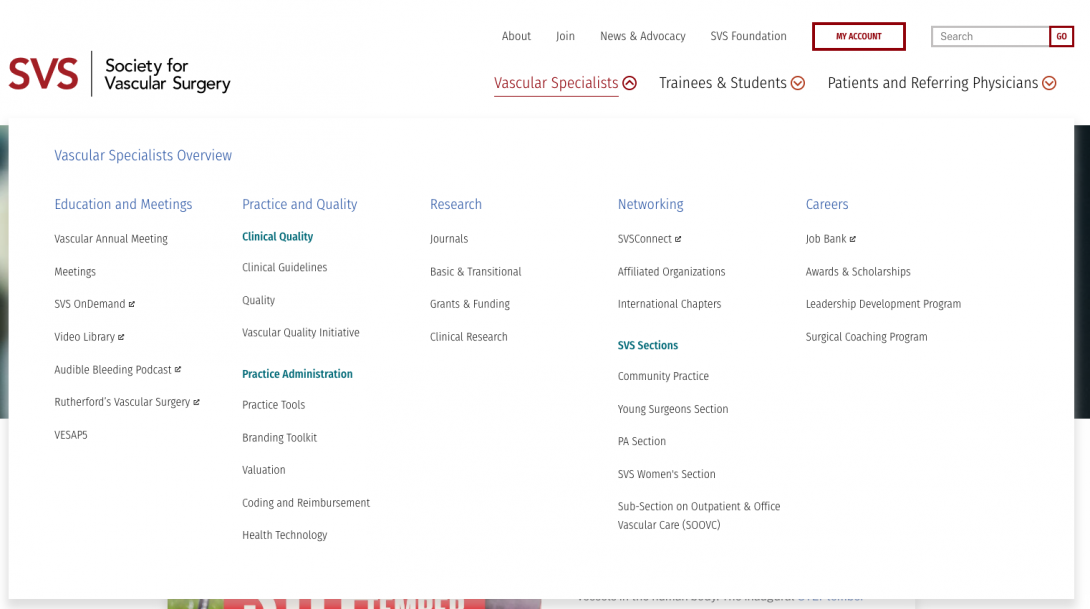
Task: Open Leadership Development Program link
Action: tap(884, 304)
